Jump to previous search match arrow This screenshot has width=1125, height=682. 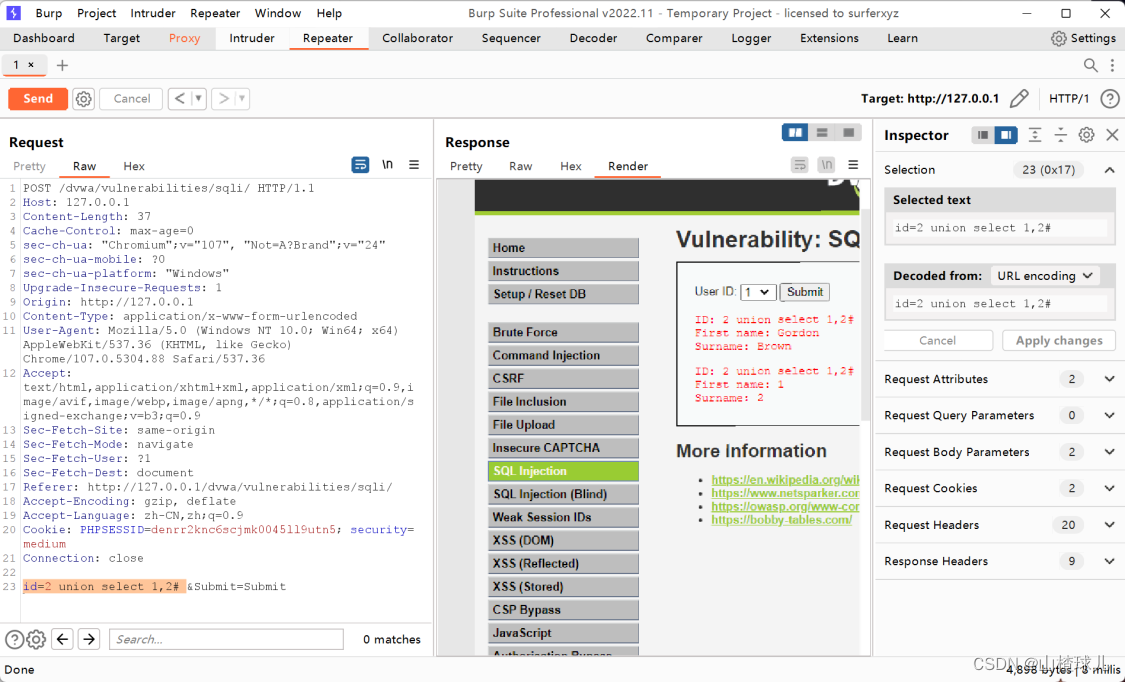[x=62, y=639]
